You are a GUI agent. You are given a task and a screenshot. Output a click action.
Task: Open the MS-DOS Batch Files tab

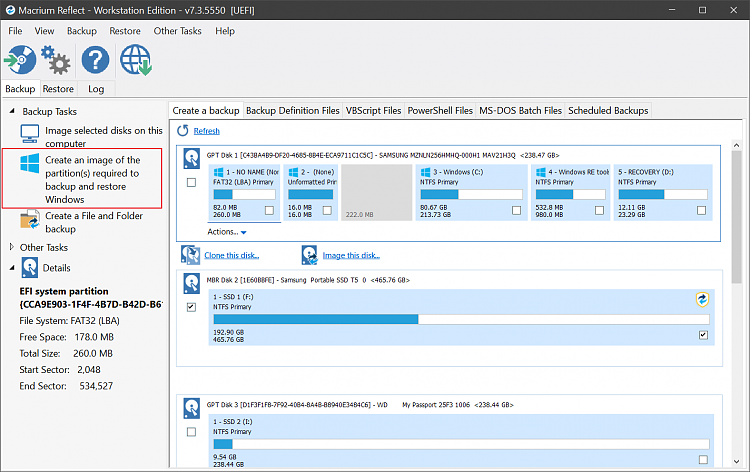(520, 110)
